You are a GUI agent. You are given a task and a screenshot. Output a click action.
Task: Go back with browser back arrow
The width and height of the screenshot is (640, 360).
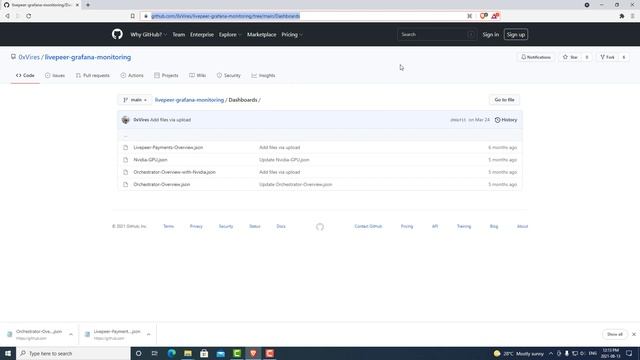7,16
